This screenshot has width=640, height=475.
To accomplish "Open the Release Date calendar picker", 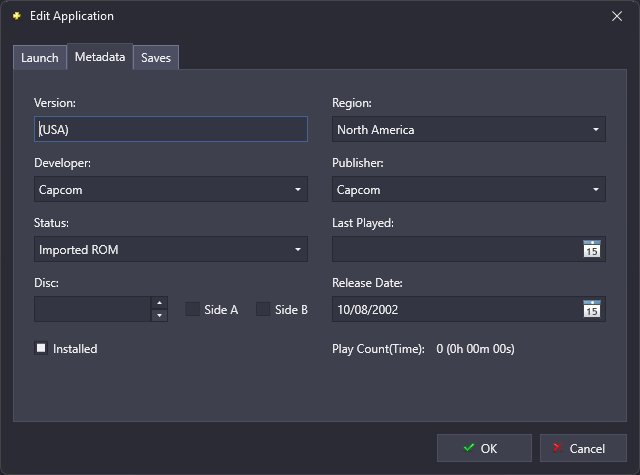I will [592, 309].
